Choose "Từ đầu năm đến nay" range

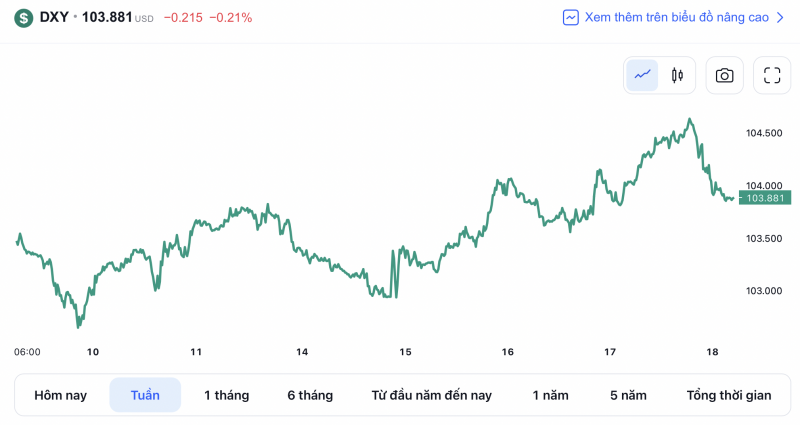point(431,395)
